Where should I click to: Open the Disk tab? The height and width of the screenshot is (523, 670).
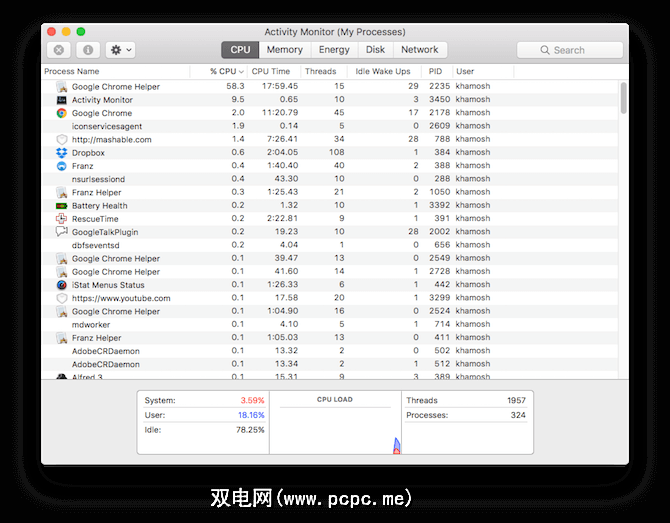tap(376, 50)
